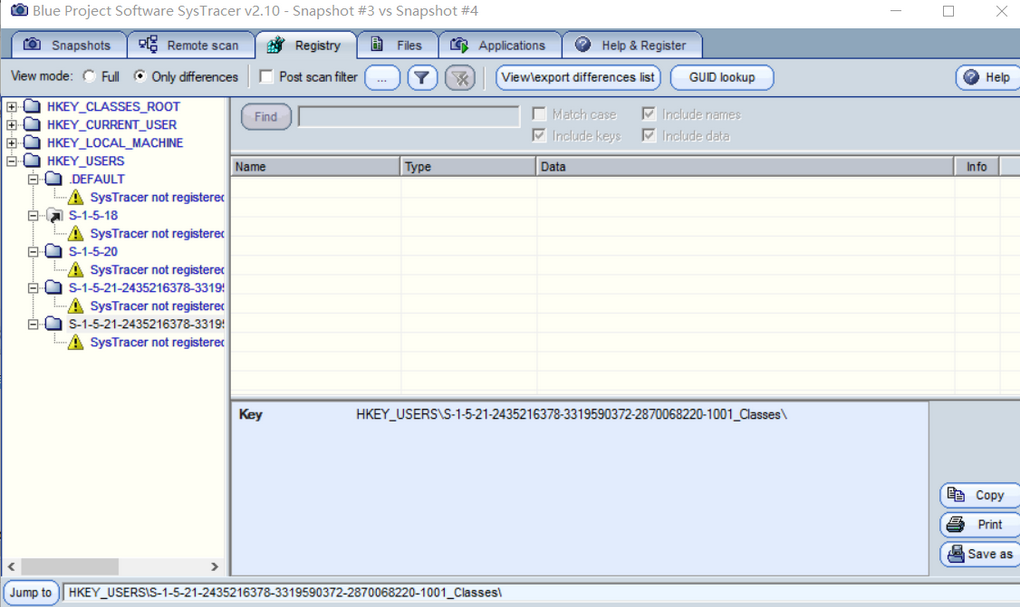
Task: Toggle the Match case checkbox
Action: pos(539,114)
